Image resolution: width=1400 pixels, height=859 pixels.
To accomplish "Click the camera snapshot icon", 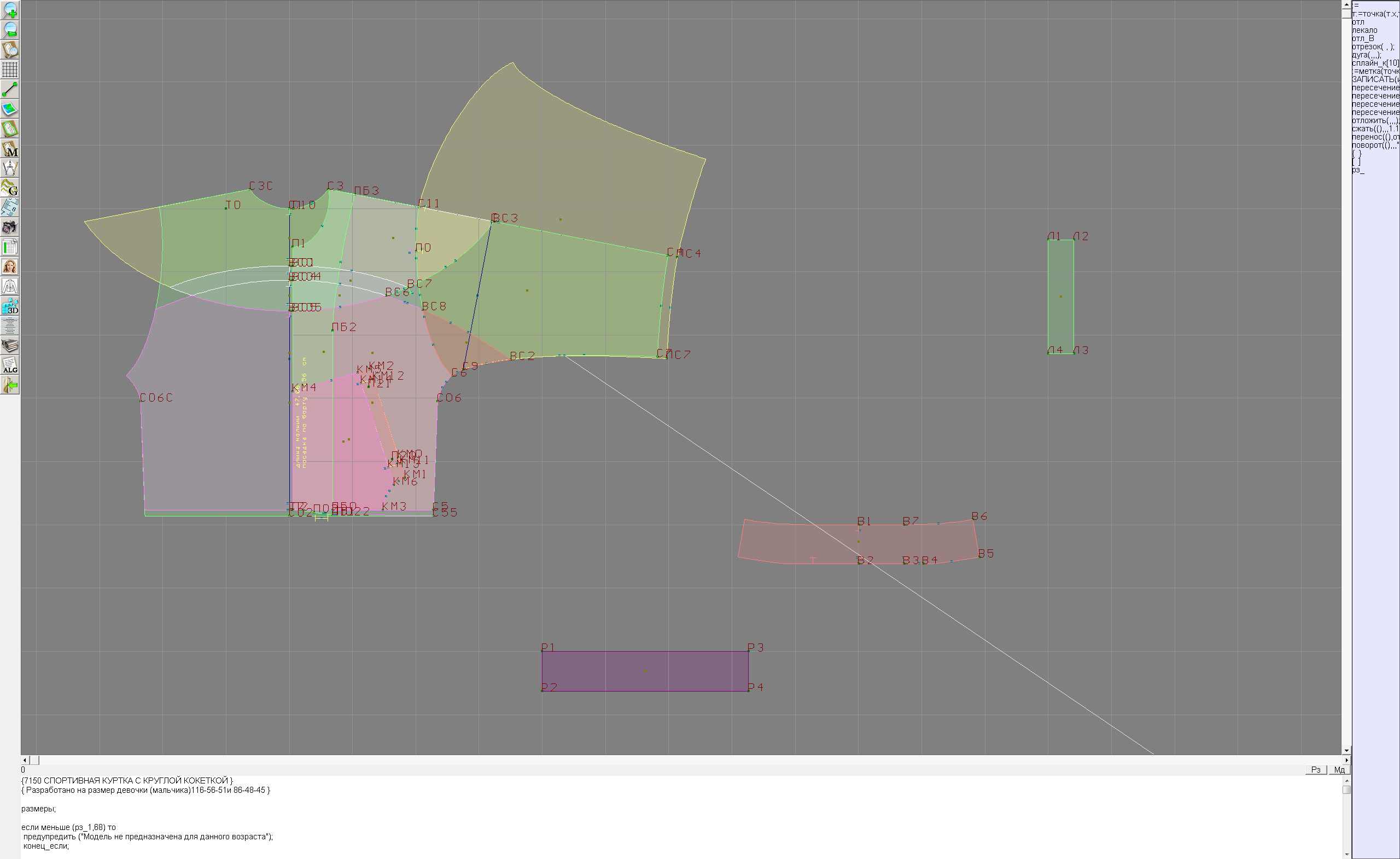I will pos(10,228).
